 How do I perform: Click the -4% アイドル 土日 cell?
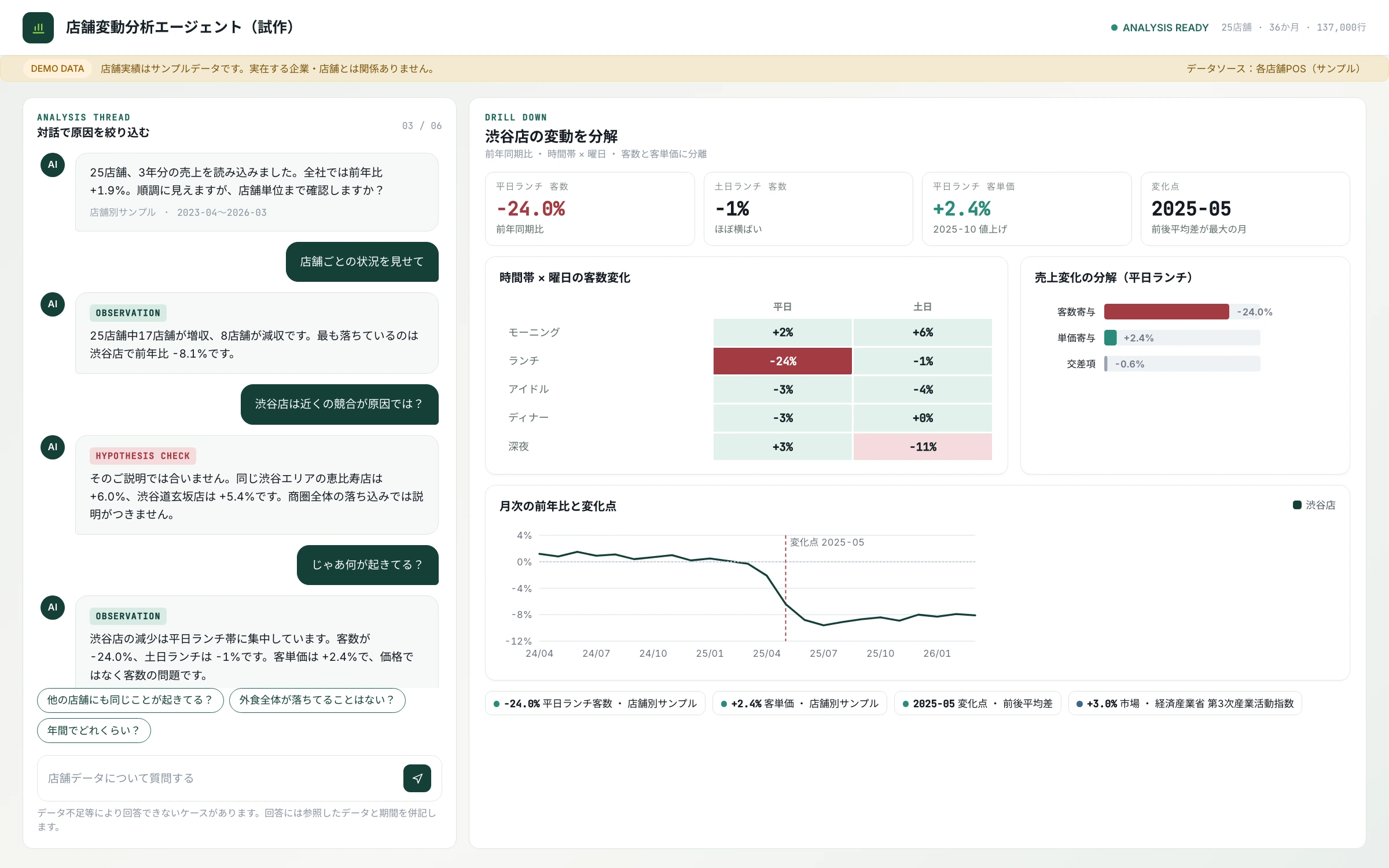click(923, 389)
